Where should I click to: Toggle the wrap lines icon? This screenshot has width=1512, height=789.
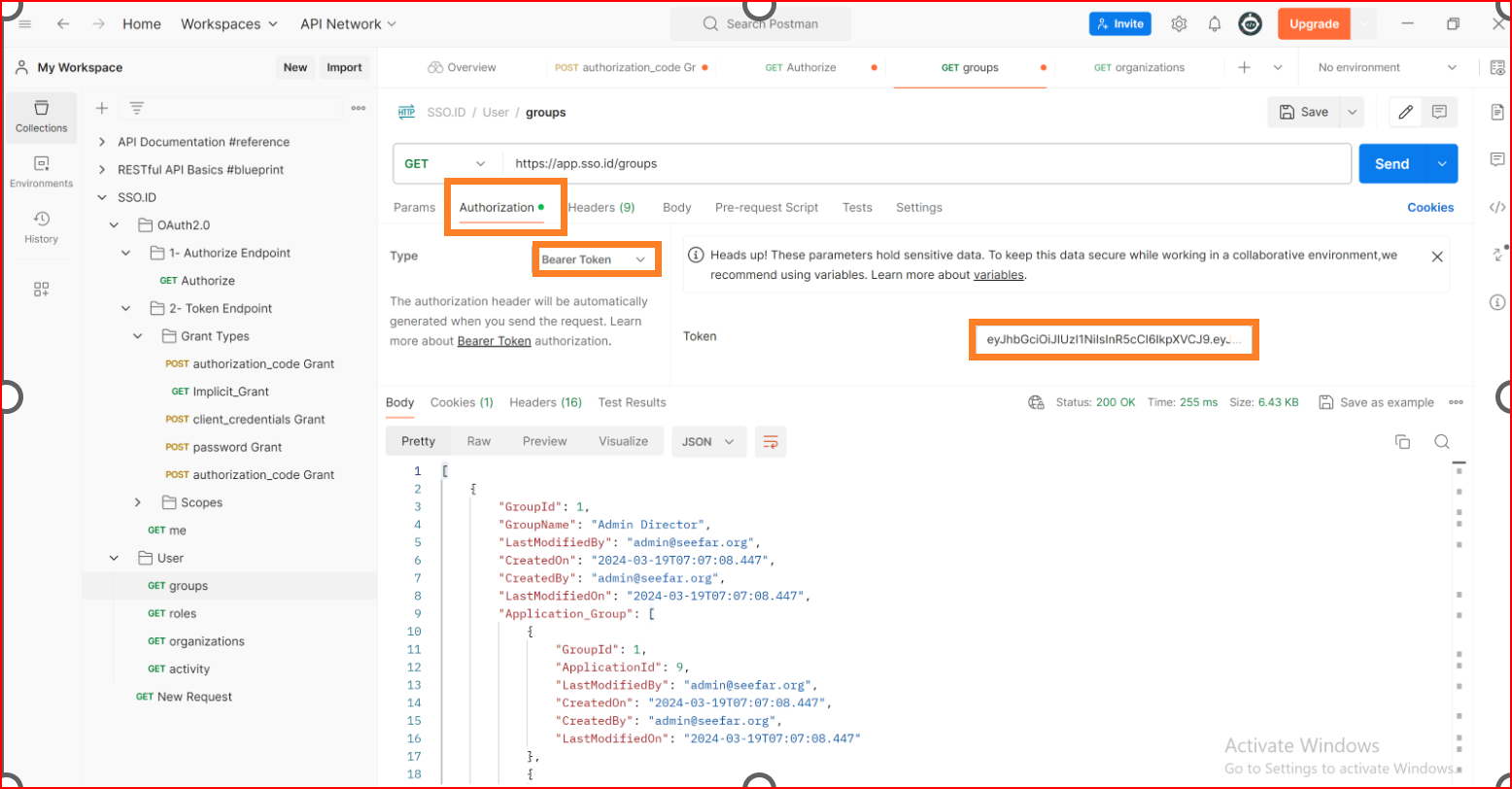point(771,441)
